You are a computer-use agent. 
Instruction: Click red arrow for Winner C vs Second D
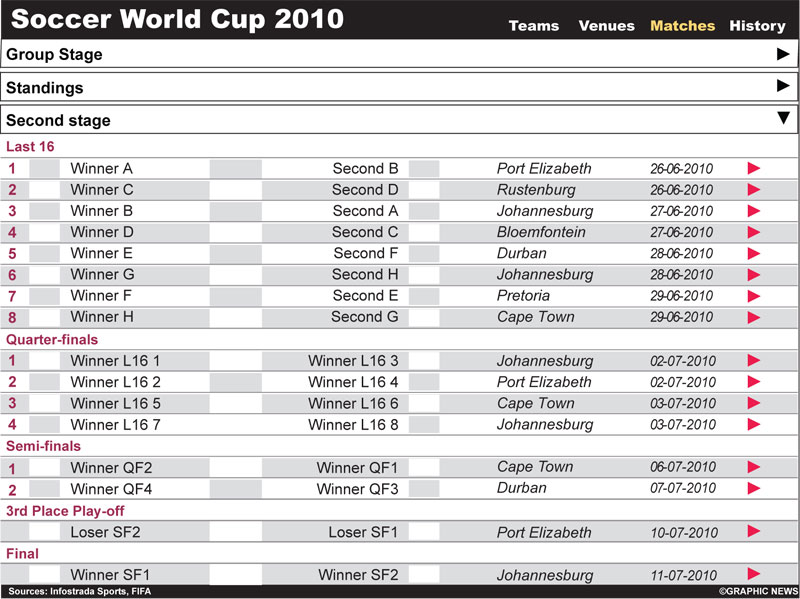click(754, 190)
